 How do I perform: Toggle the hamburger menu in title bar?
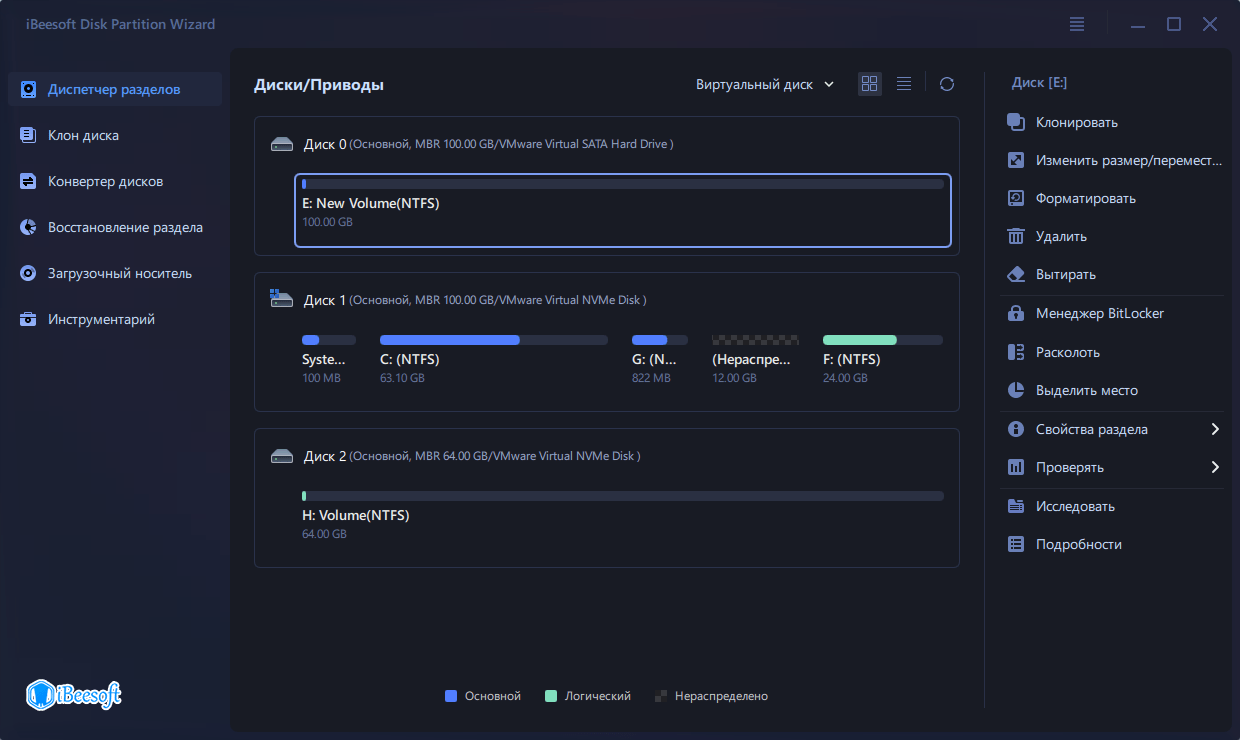(x=1077, y=23)
